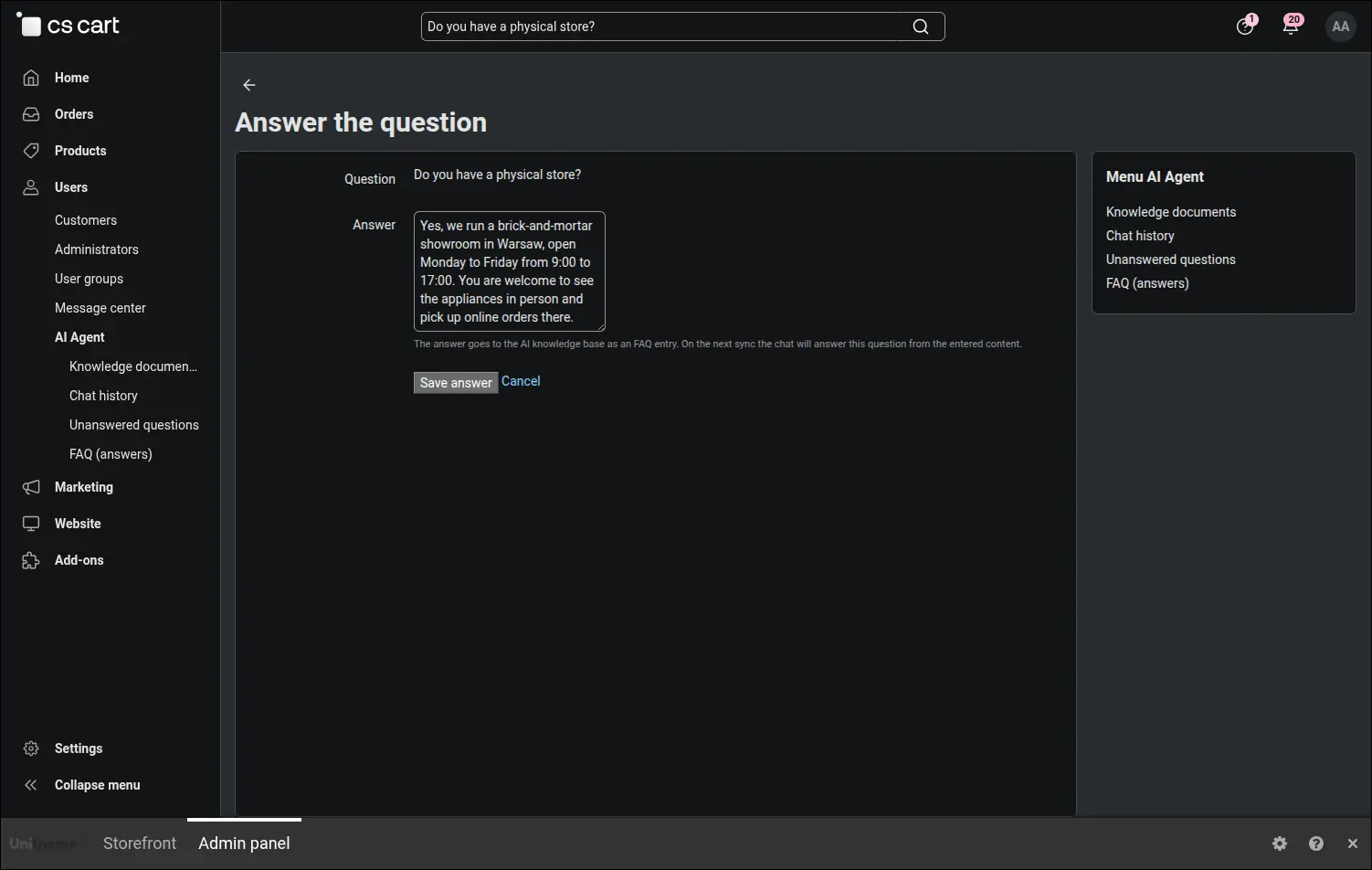Click the Add-ons puzzle icon

pos(31,560)
